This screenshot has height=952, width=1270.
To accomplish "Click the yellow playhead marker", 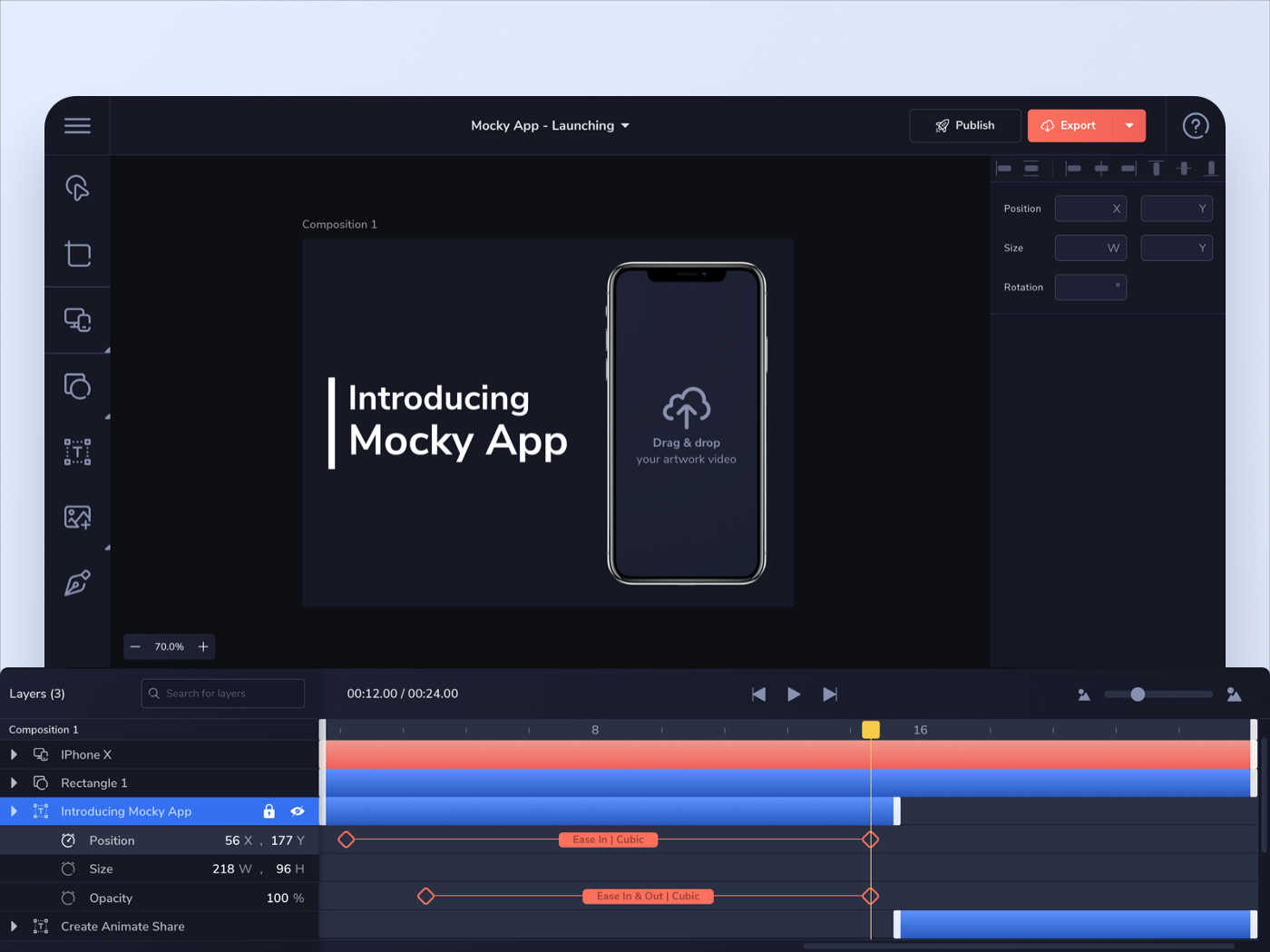I will (871, 730).
